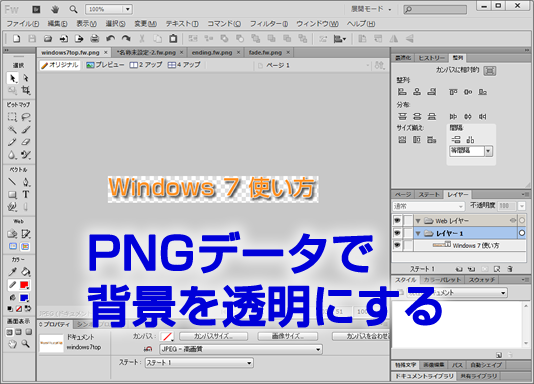The height and width of the screenshot is (384, 534).
Task: Click the Open file toolbar icon
Action: tap(48, 39)
